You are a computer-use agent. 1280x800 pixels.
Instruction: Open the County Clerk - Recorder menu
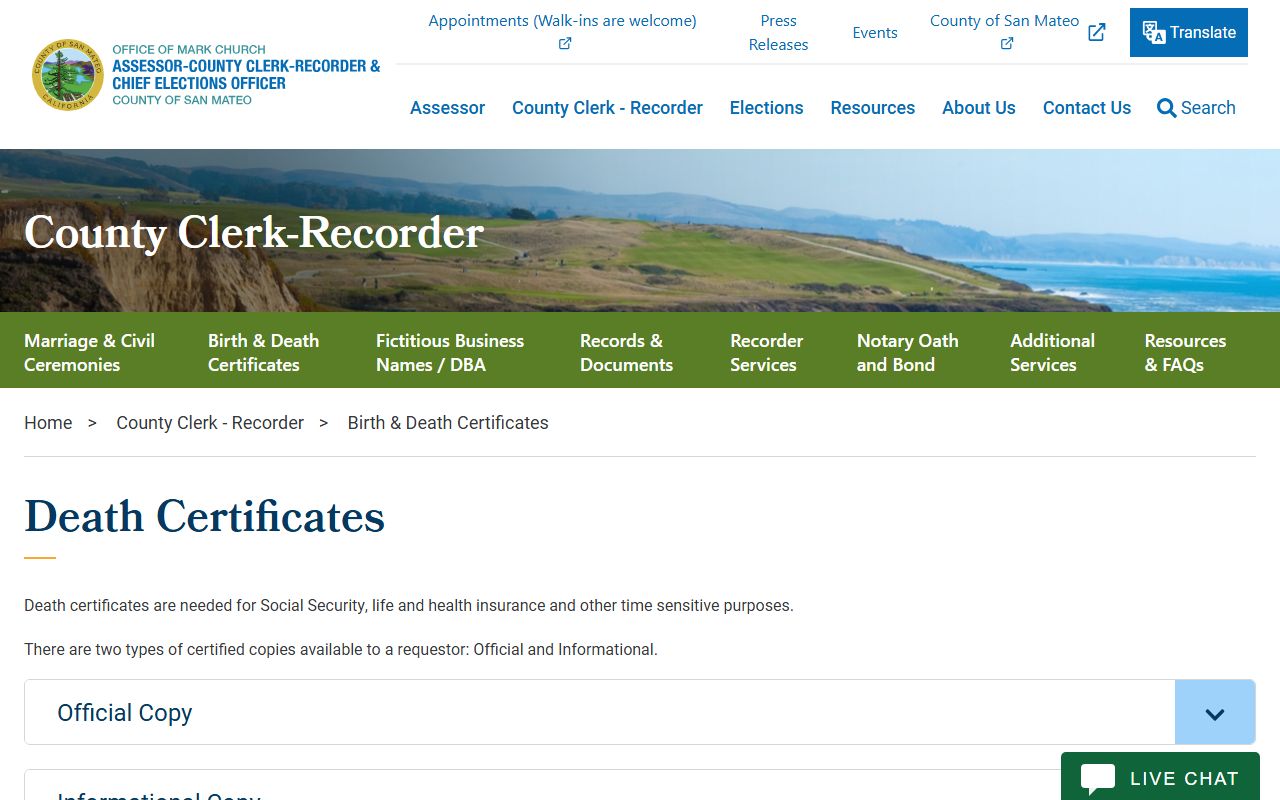coord(607,108)
